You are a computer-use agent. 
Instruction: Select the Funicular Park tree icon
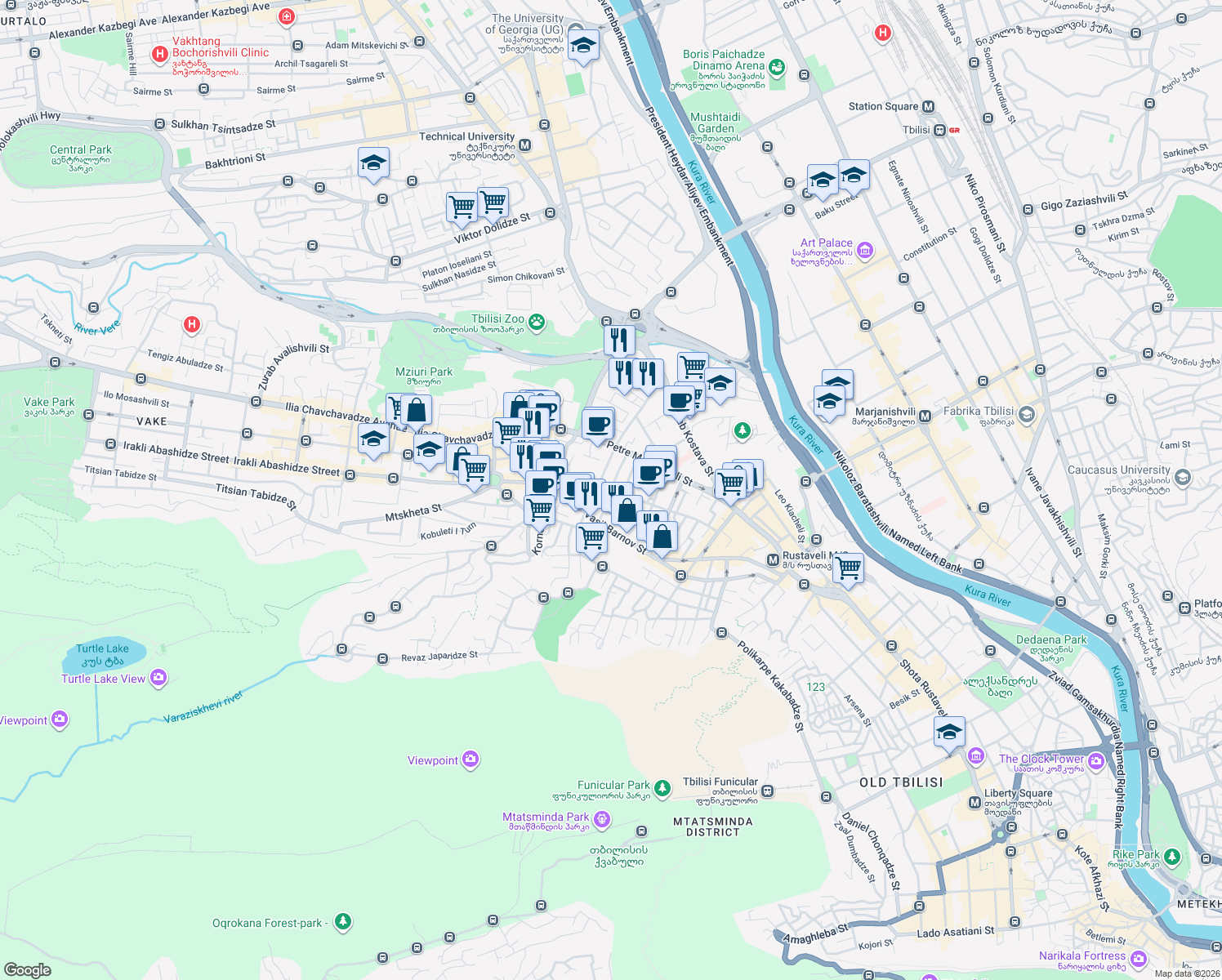[662, 787]
